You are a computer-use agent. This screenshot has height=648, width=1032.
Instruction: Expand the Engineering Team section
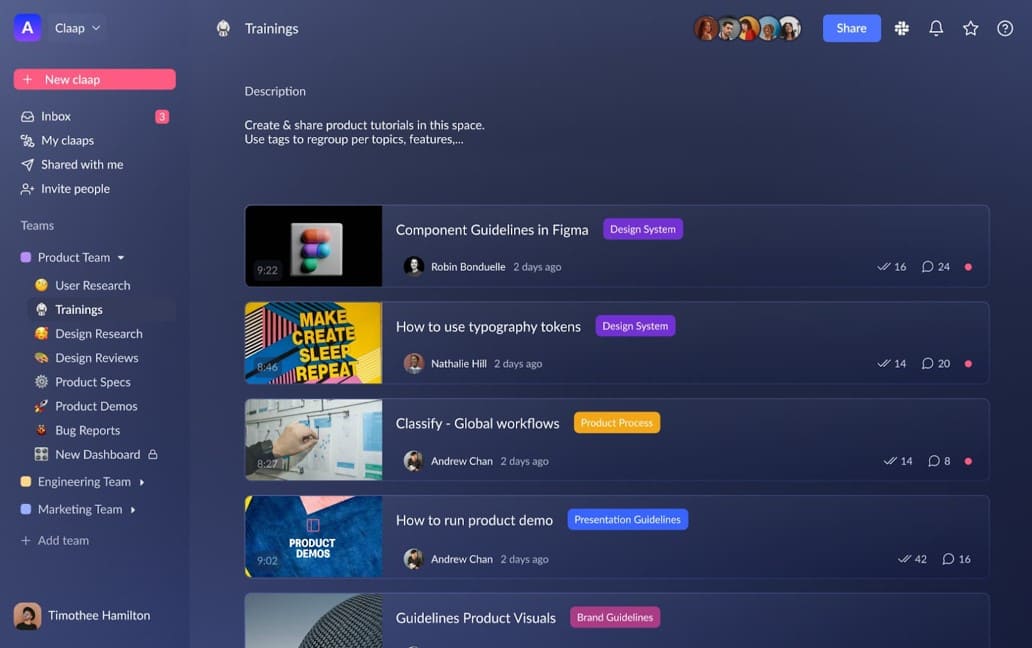tap(142, 482)
